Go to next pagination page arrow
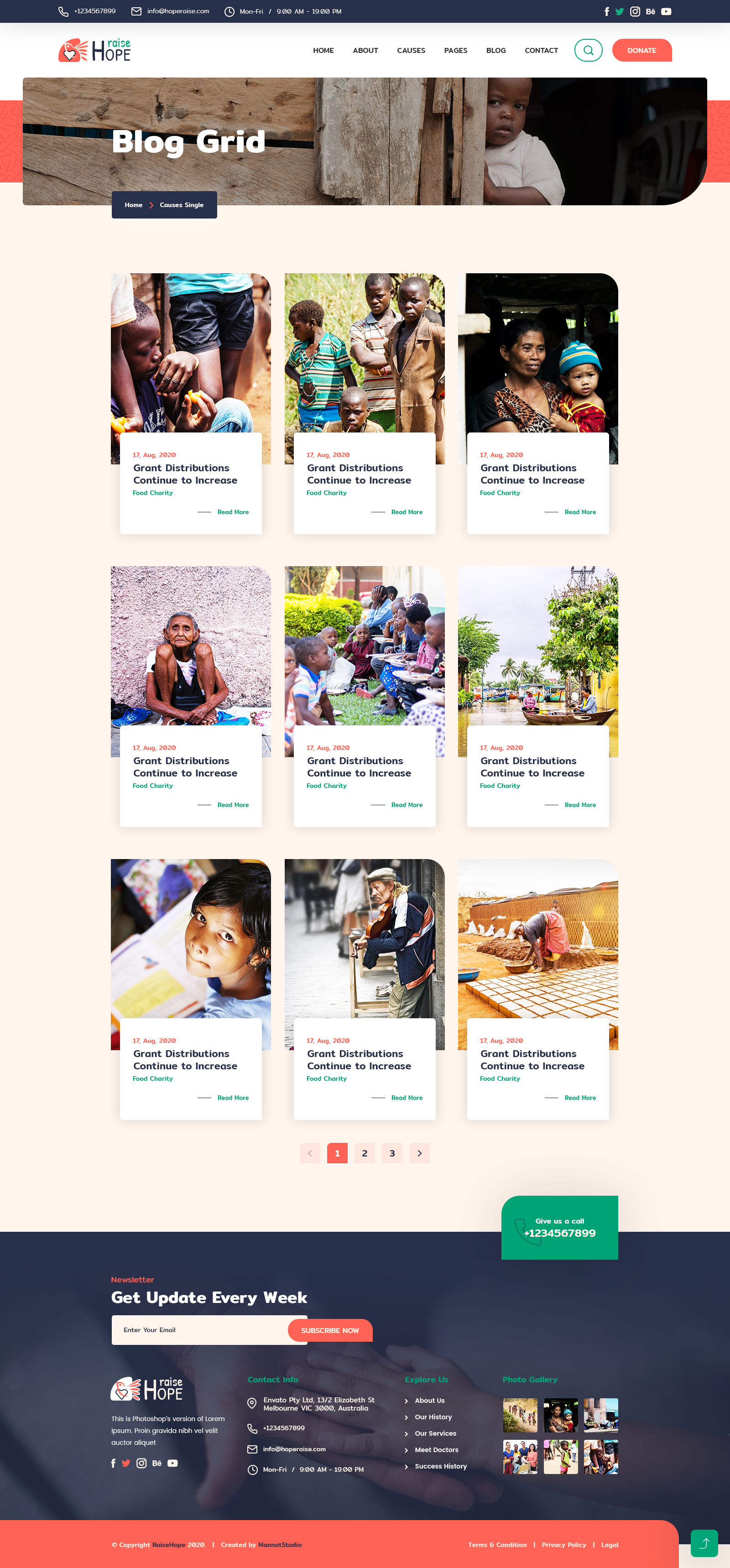The image size is (730, 1568). coord(419,1153)
